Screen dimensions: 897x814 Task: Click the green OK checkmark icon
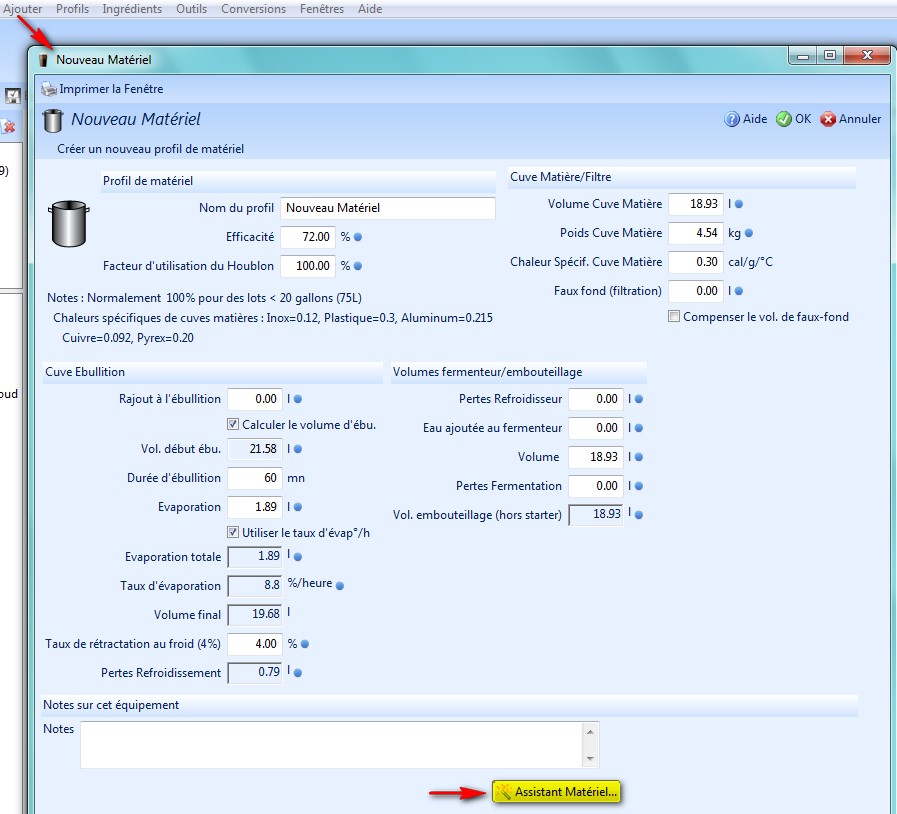(784, 119)
